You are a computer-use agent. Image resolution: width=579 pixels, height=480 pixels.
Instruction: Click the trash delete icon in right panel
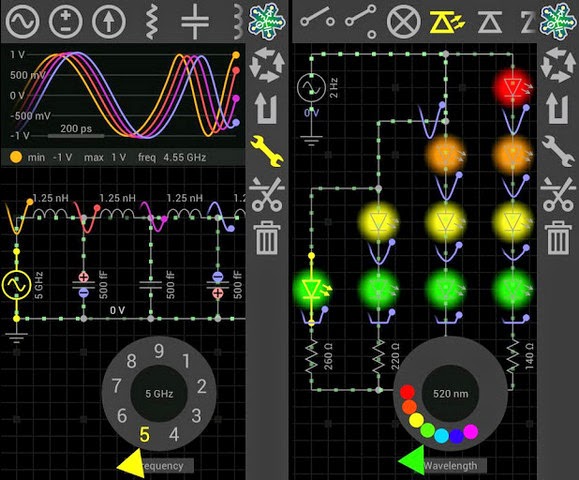(x=558, y=238)
